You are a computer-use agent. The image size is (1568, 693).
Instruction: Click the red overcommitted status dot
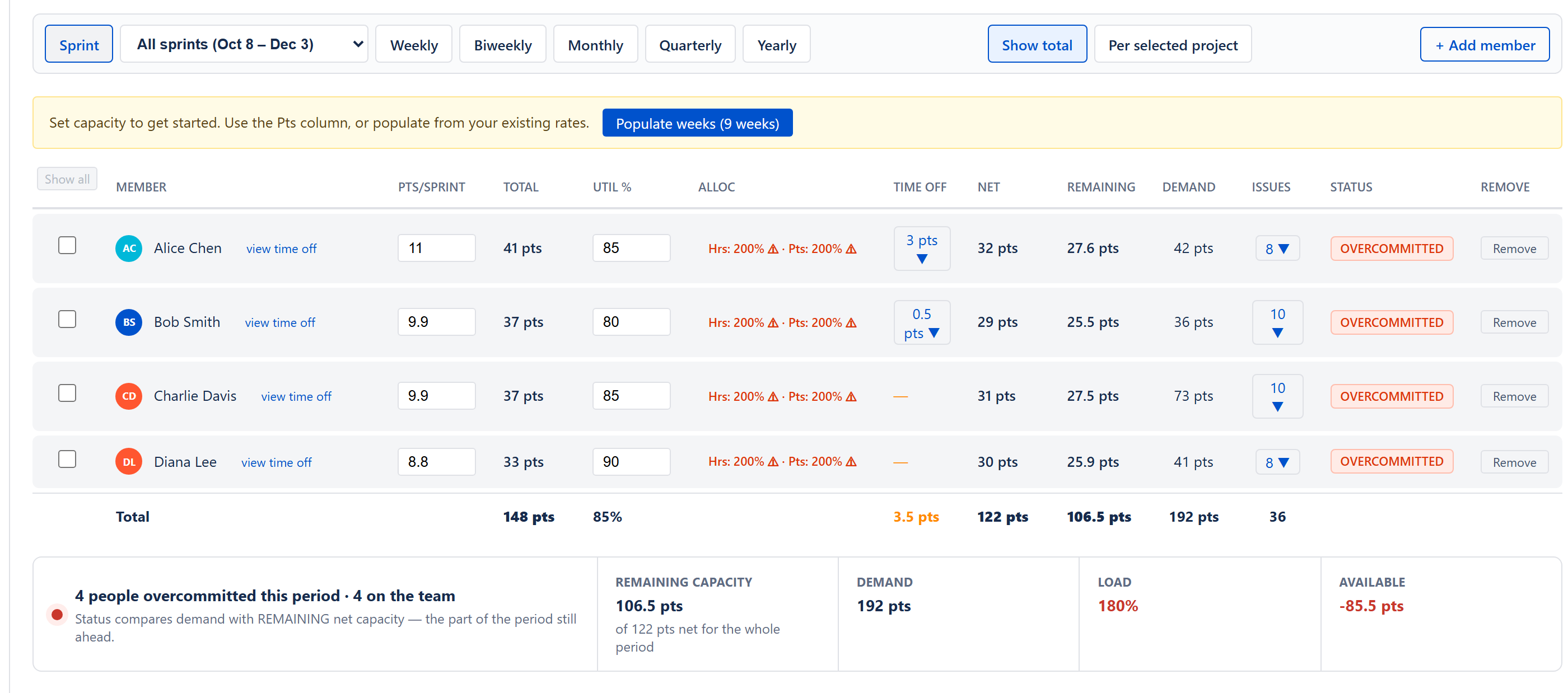[x=57, y=615]
